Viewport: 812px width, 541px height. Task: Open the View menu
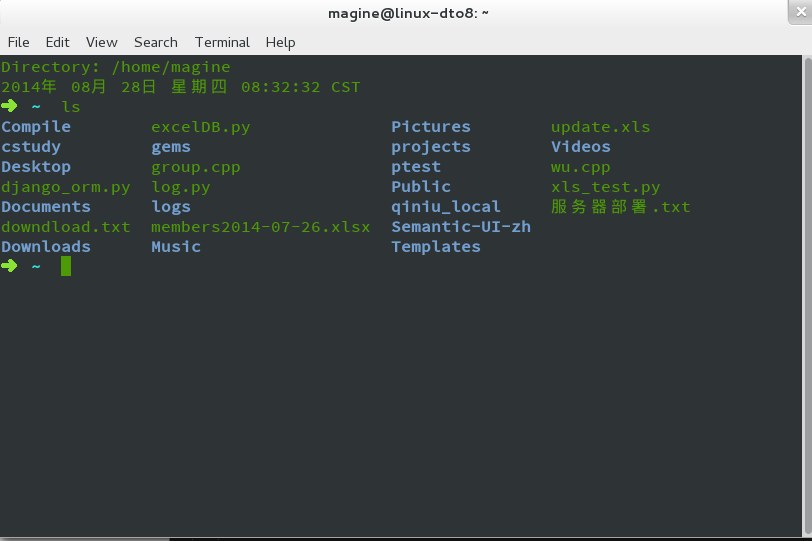[101, 42]
